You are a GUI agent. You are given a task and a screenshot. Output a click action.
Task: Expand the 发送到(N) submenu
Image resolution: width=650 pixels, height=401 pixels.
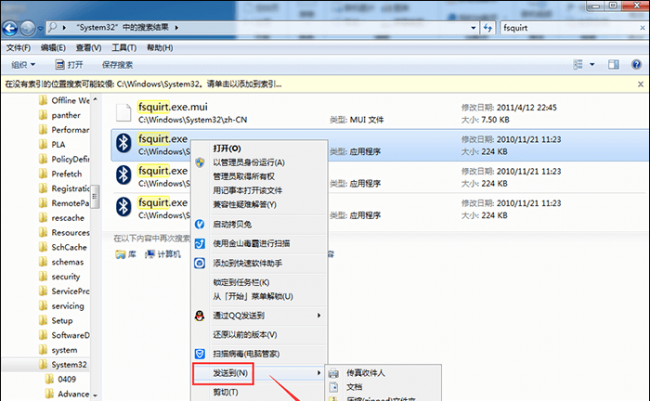259,373
